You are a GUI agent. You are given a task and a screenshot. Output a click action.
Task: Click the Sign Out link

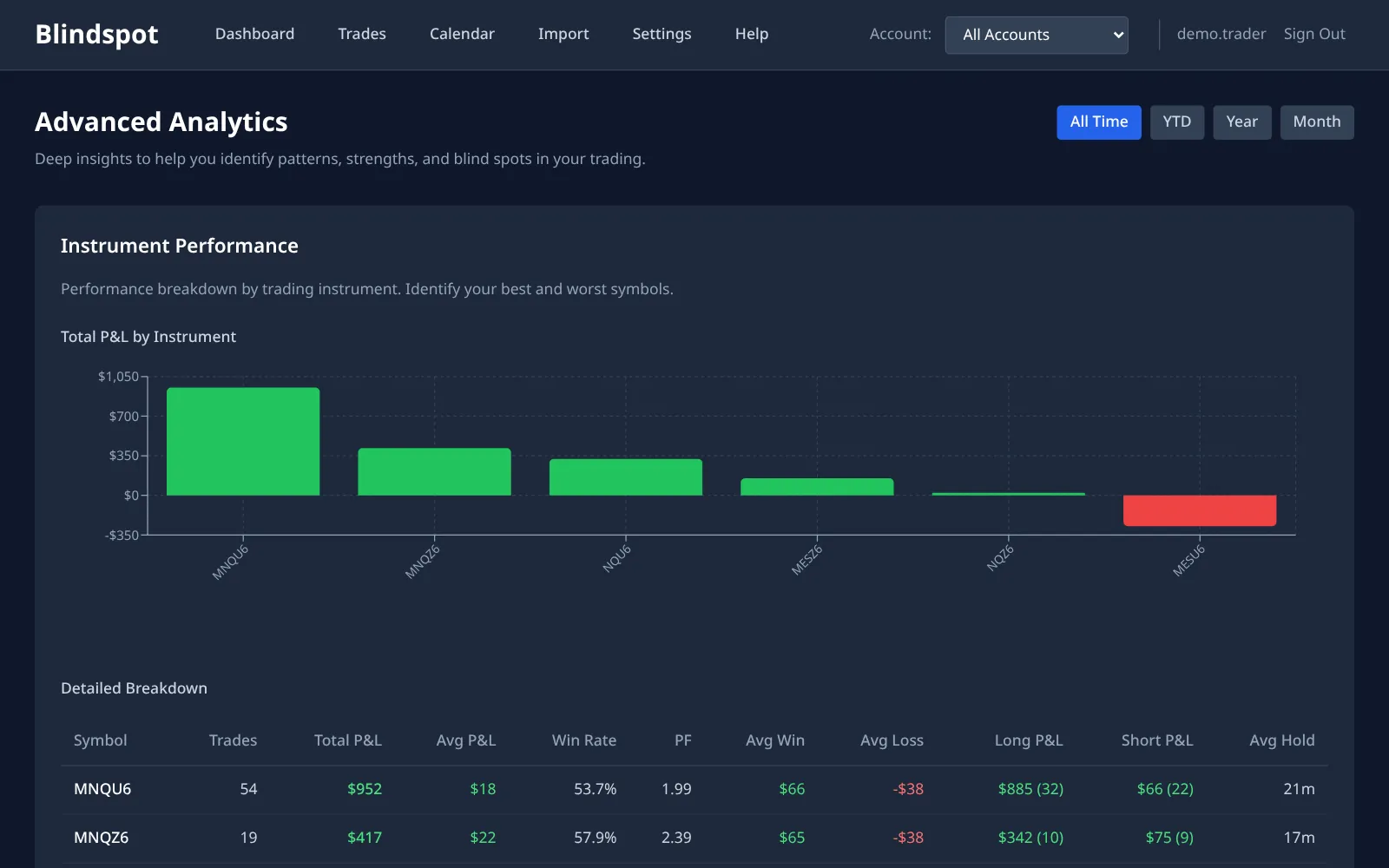[x=1314, y=34]
